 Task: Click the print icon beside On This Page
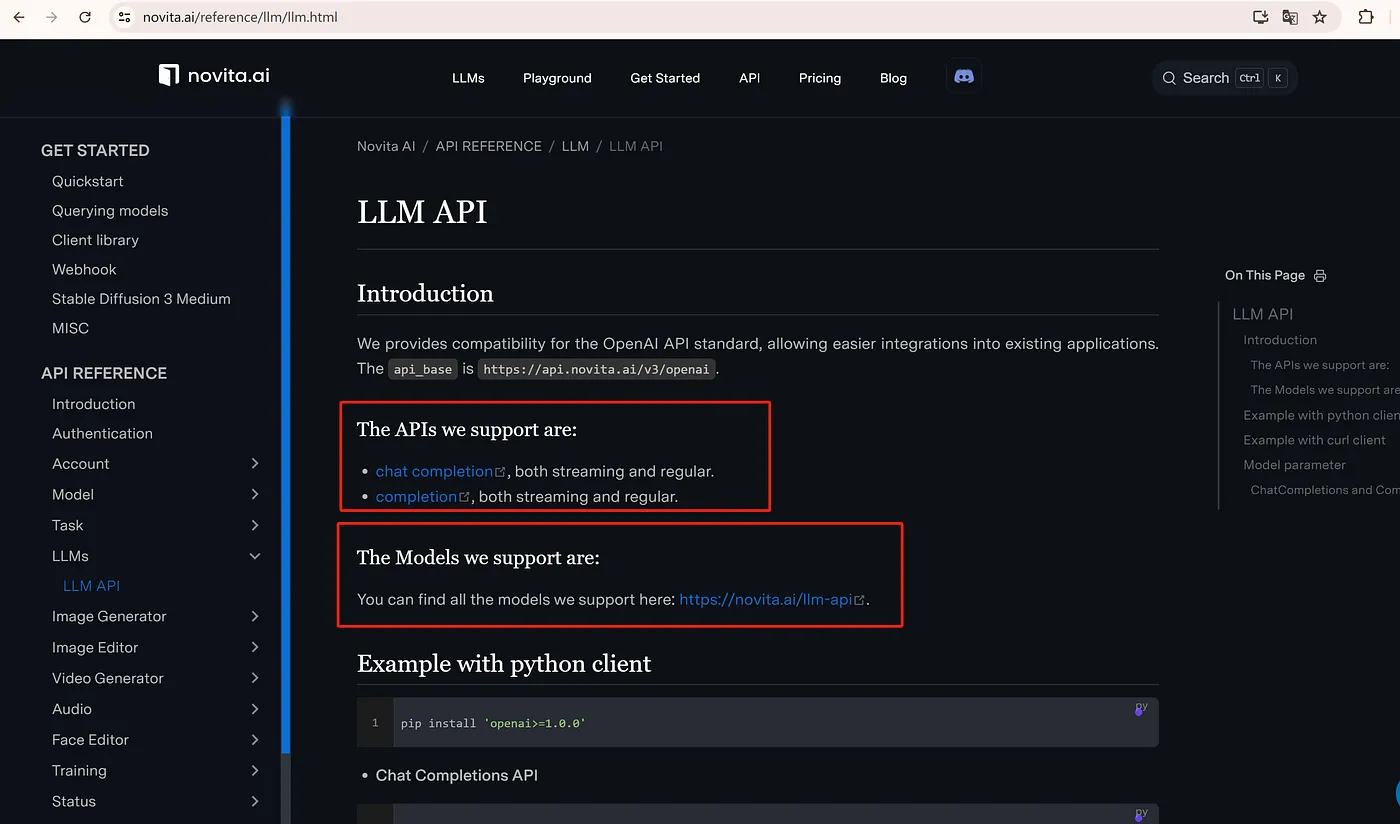click(1320, 276)
